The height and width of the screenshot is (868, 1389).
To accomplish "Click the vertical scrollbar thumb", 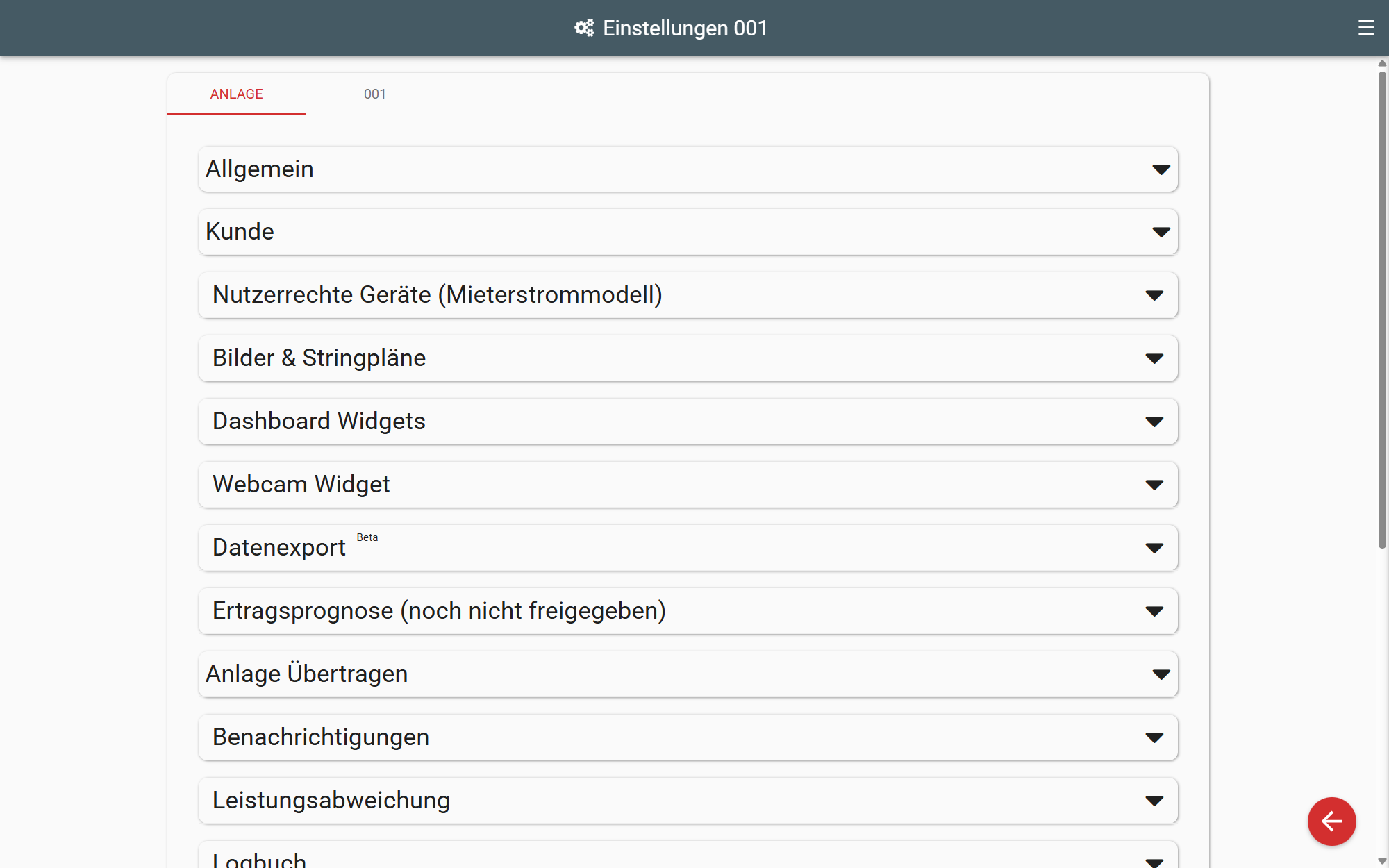I will pos(1382,309).
